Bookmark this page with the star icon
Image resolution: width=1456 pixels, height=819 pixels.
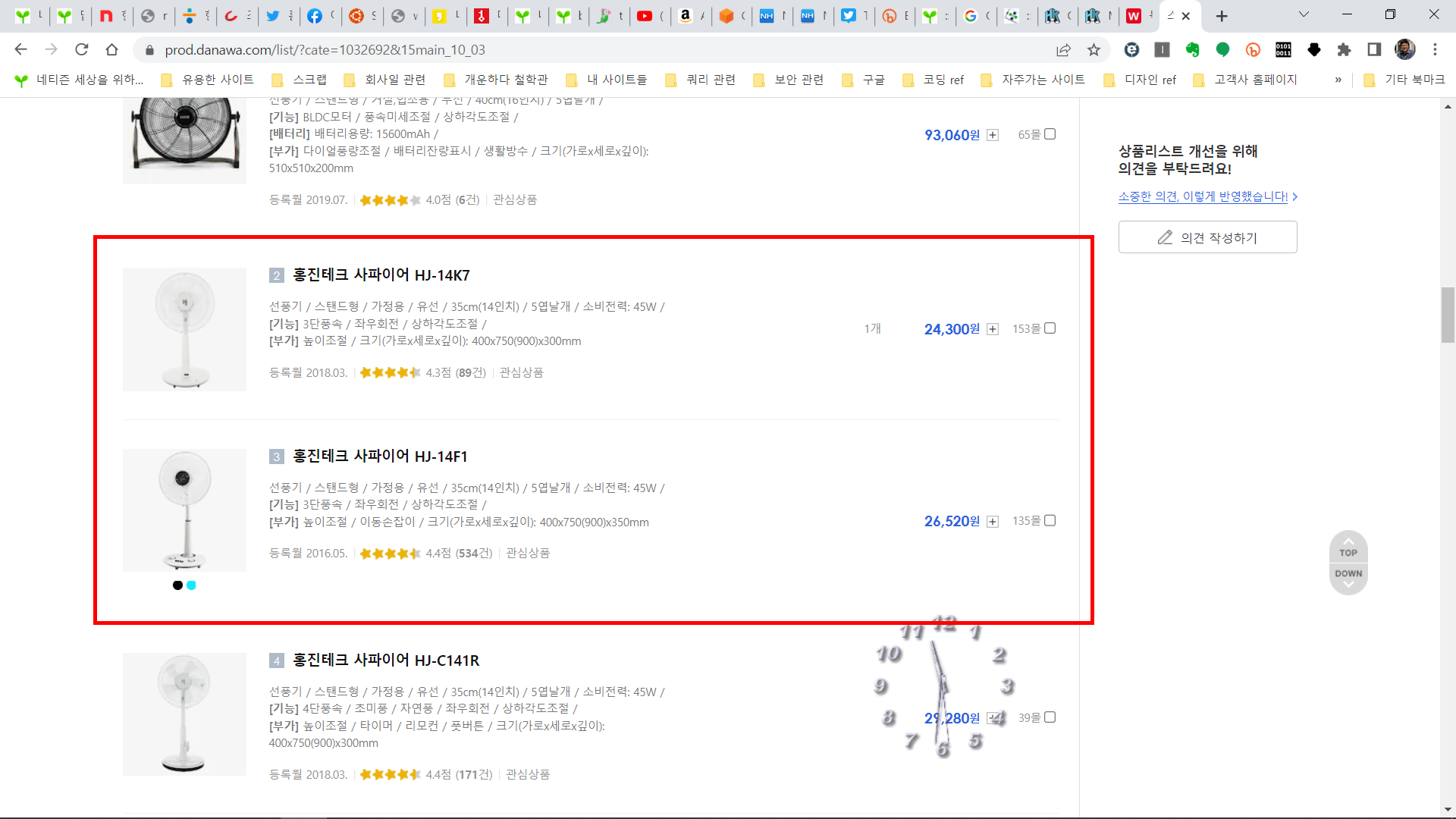point(1094,49)
